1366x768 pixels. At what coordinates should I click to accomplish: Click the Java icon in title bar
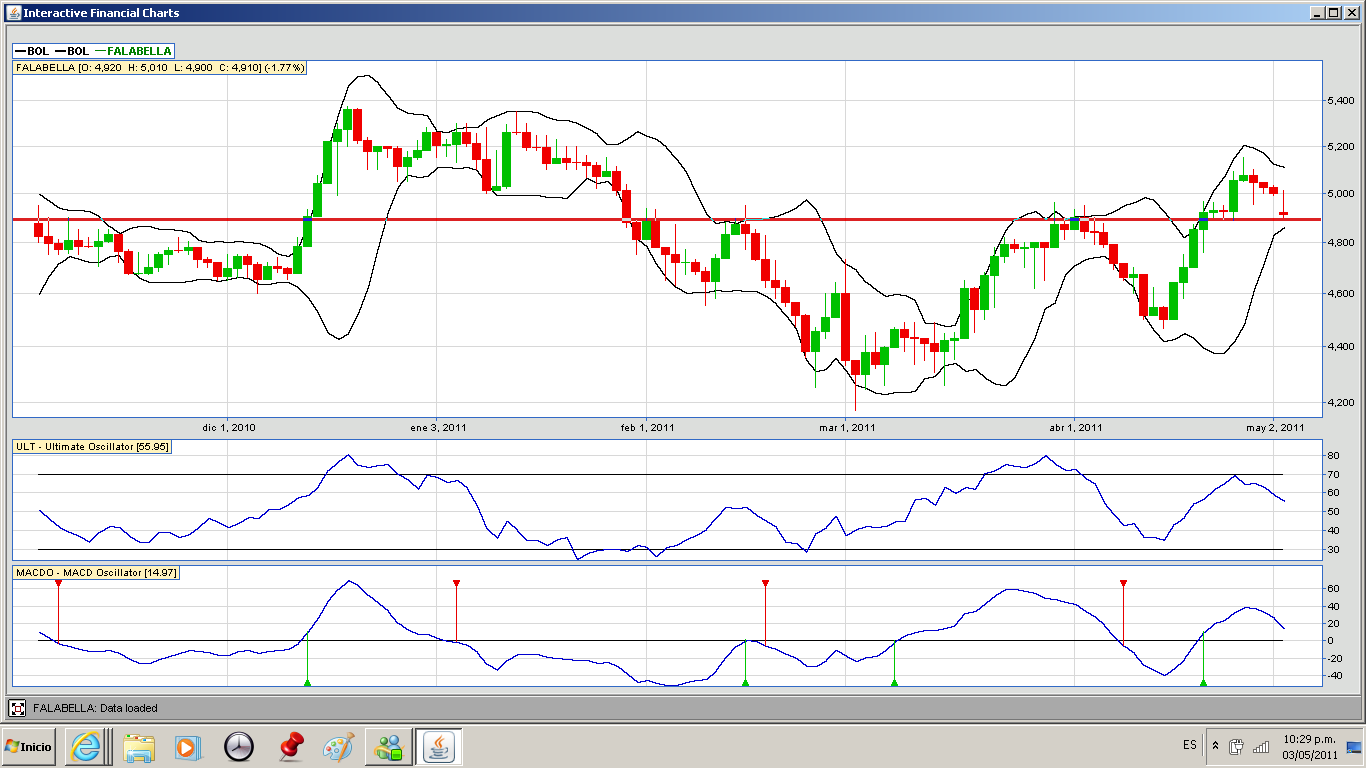tap(12, 13)
